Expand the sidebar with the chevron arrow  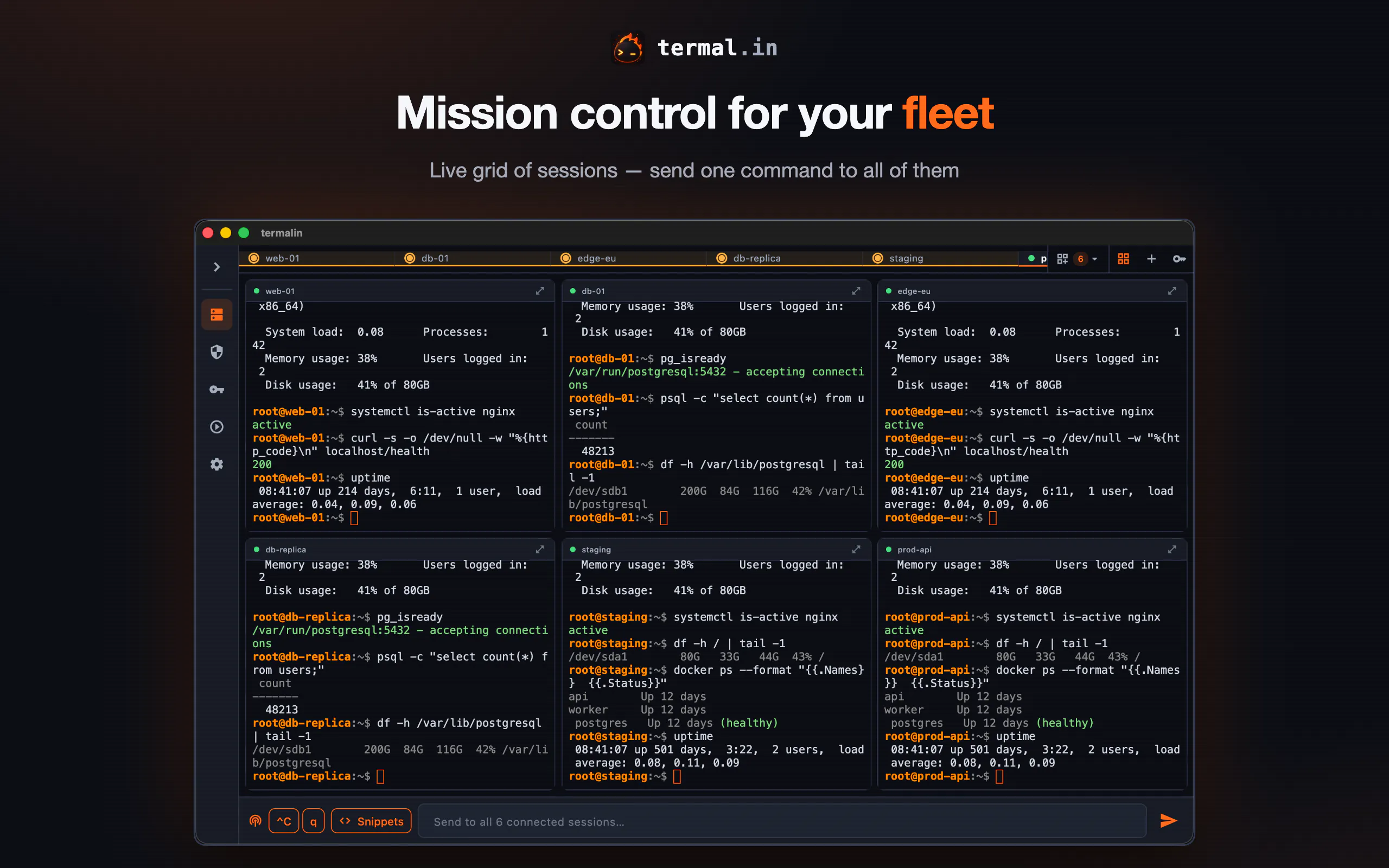coord(216,267)
